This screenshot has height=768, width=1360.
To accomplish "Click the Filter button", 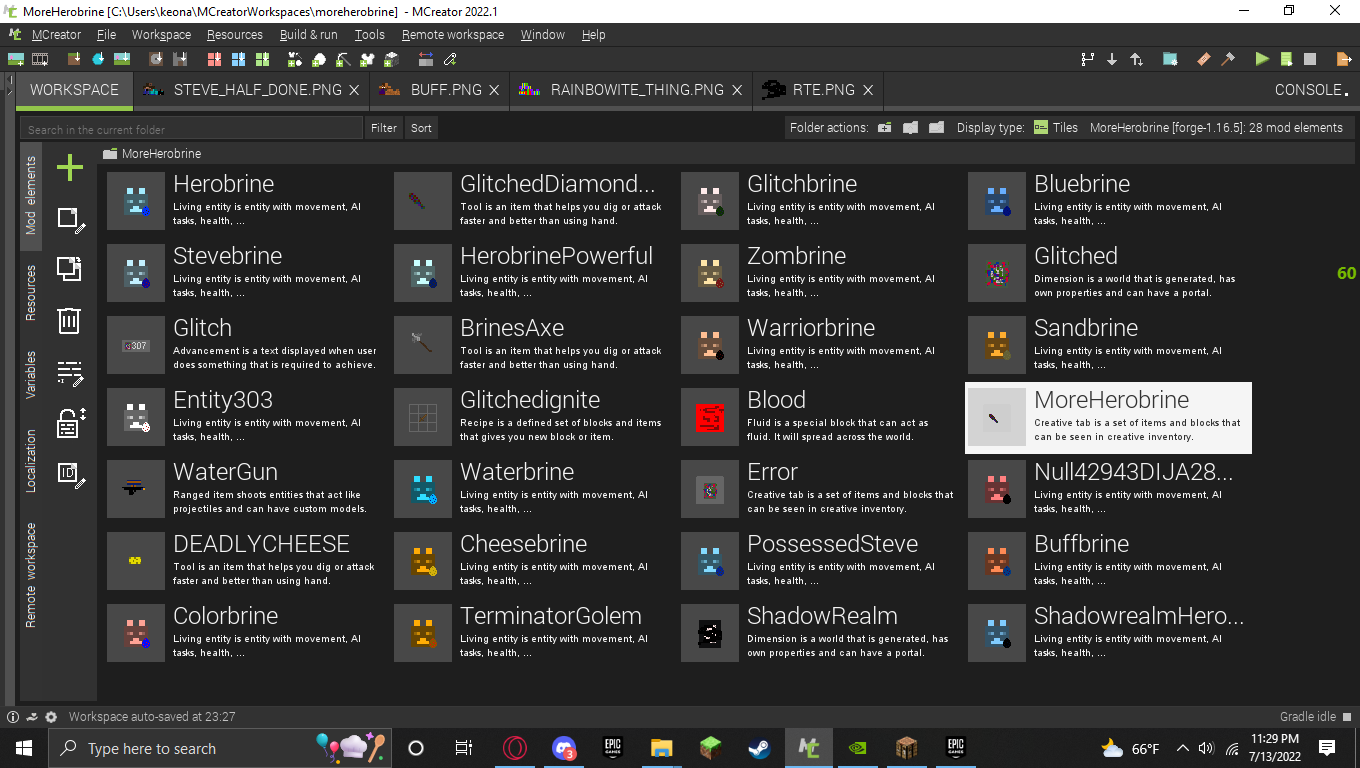I will (384, 128).
